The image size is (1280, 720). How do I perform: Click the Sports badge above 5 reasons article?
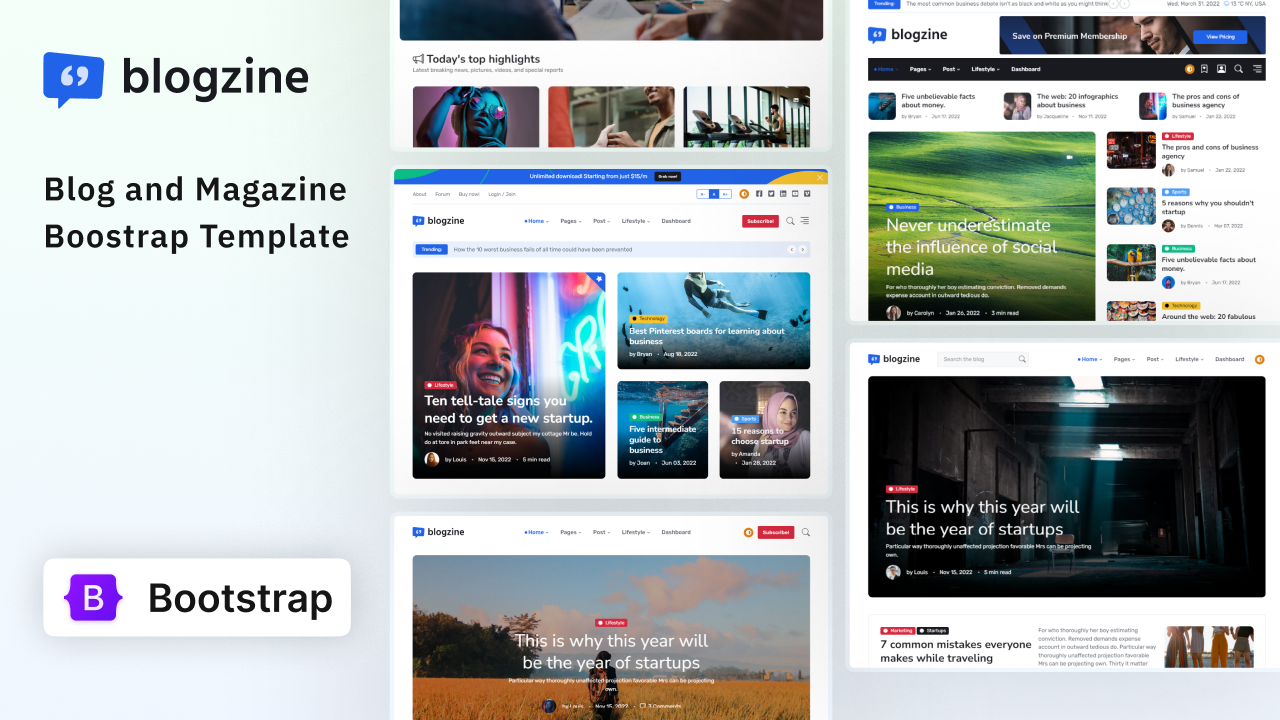(1176, 192)
